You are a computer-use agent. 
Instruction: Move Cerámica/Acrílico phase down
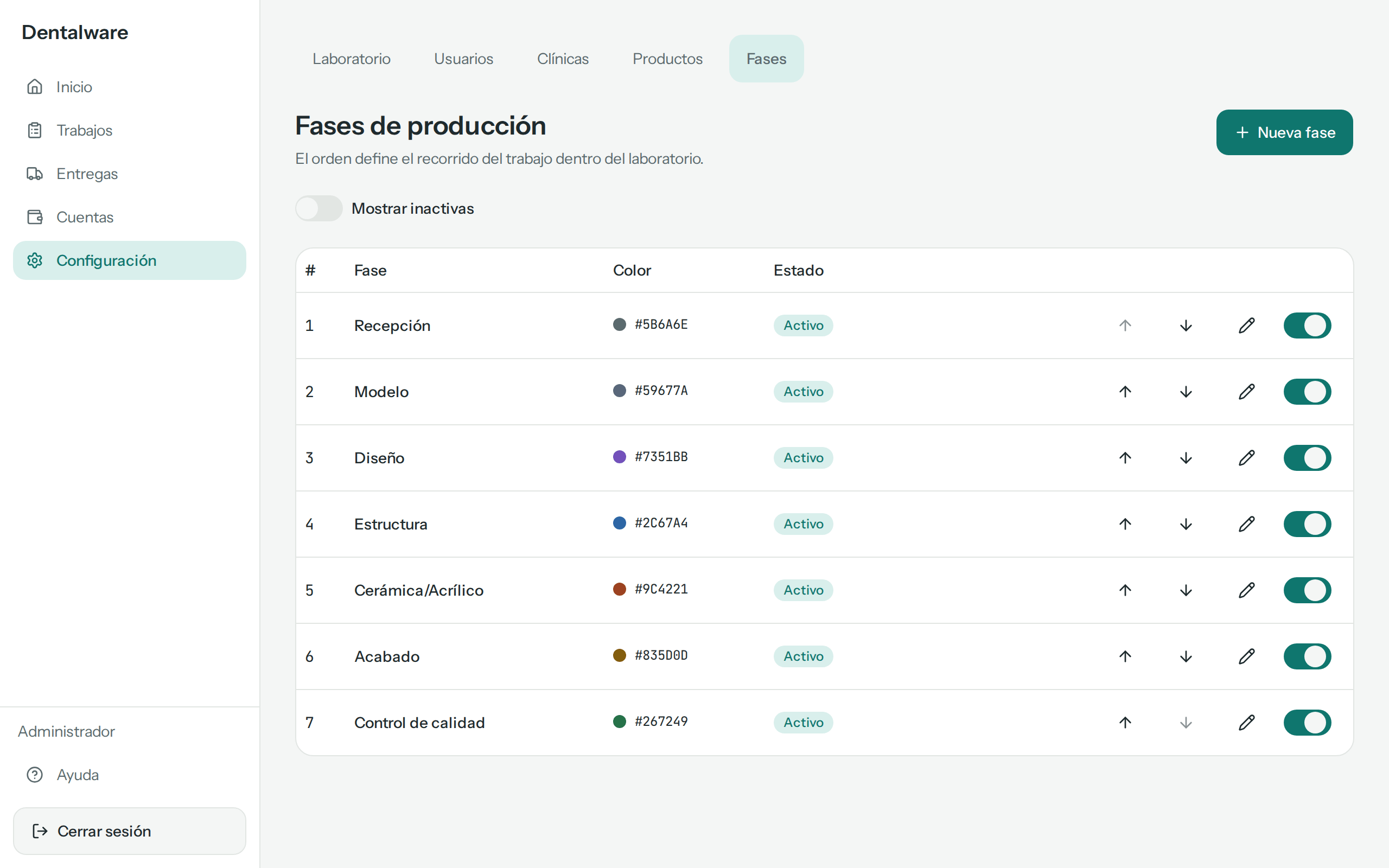(1186, 590)
